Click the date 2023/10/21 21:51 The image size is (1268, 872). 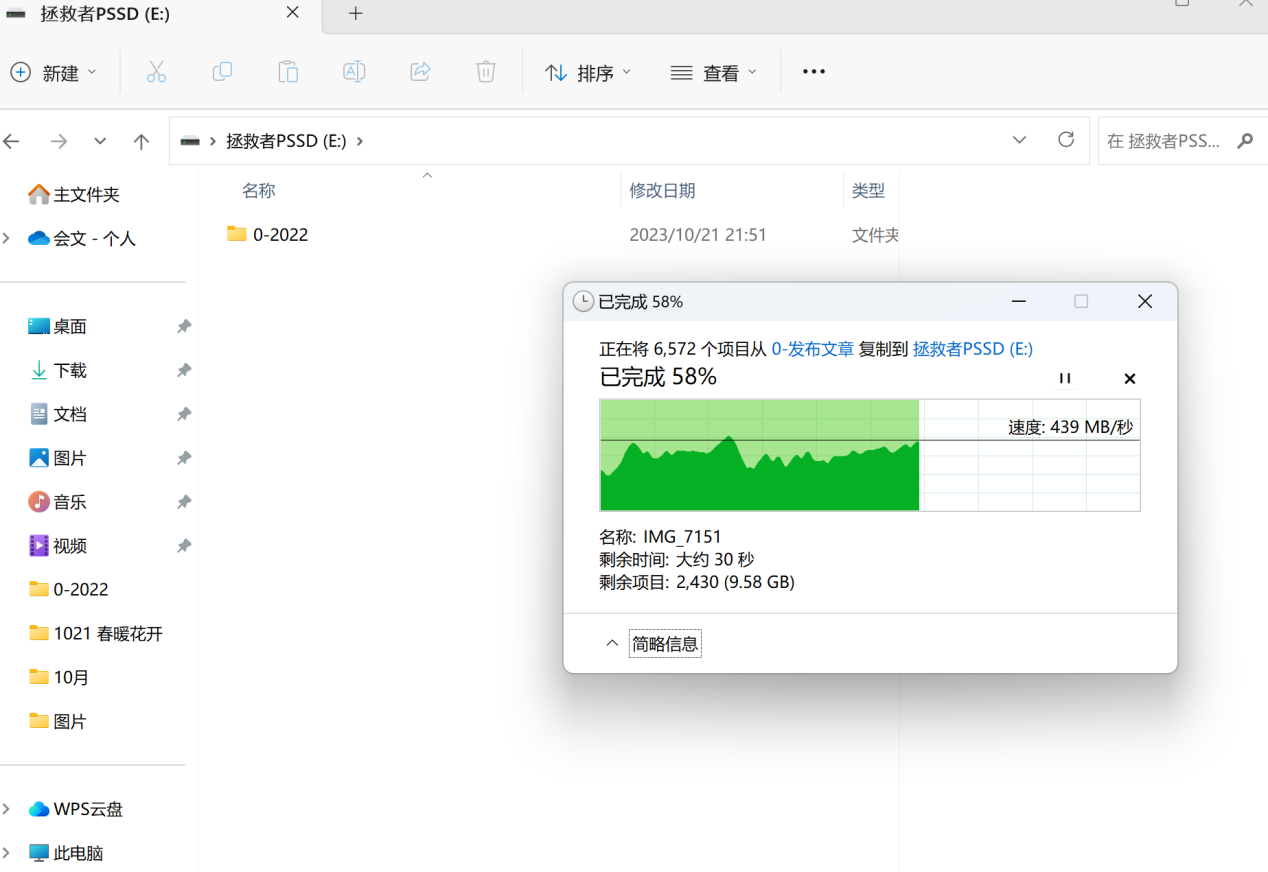tap(698, 235)
